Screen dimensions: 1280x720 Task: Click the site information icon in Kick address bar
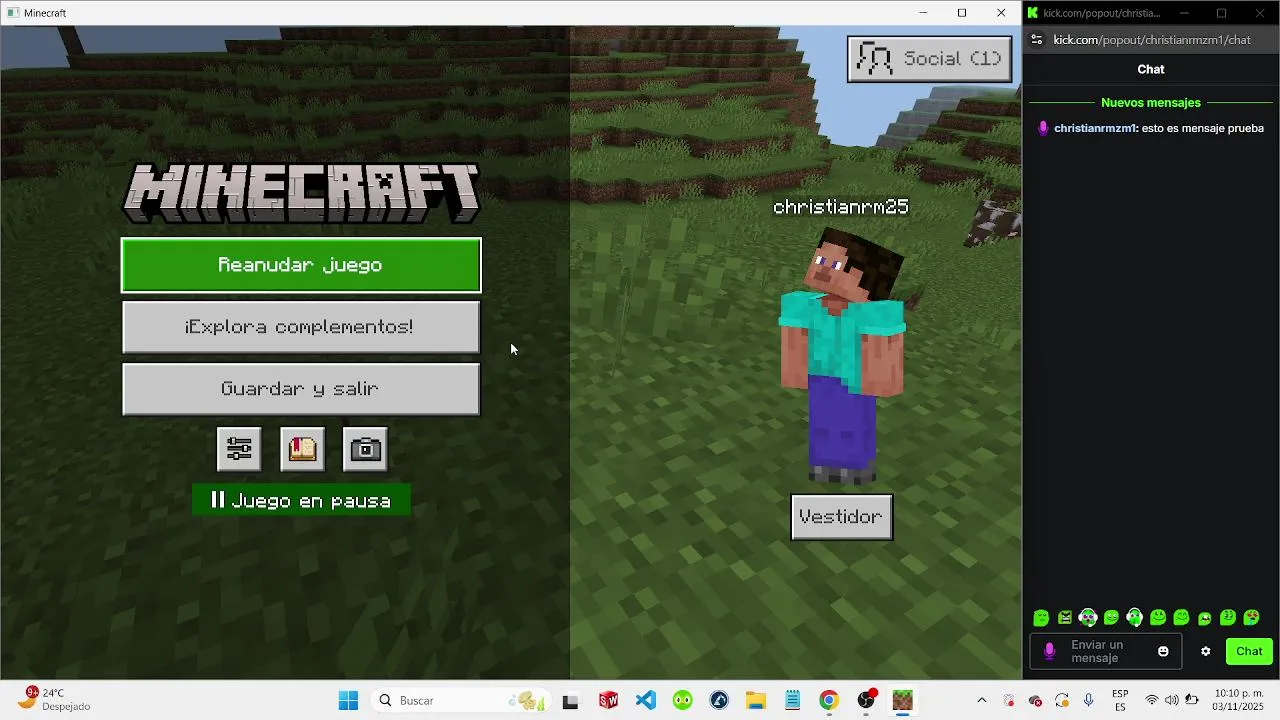point(1036,40)
